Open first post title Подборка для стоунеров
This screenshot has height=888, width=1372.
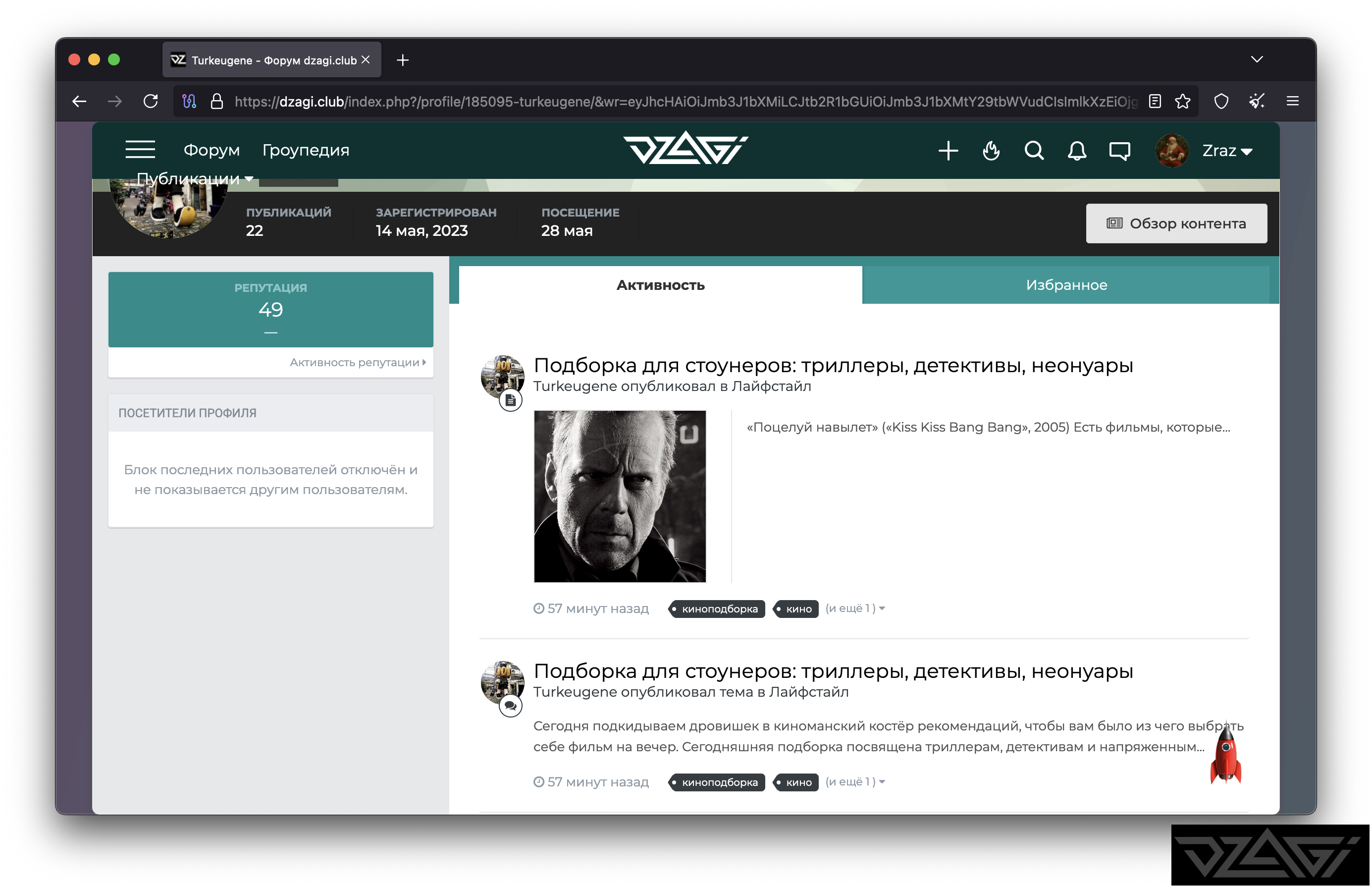pyautogui.click(x=833, y=365)
